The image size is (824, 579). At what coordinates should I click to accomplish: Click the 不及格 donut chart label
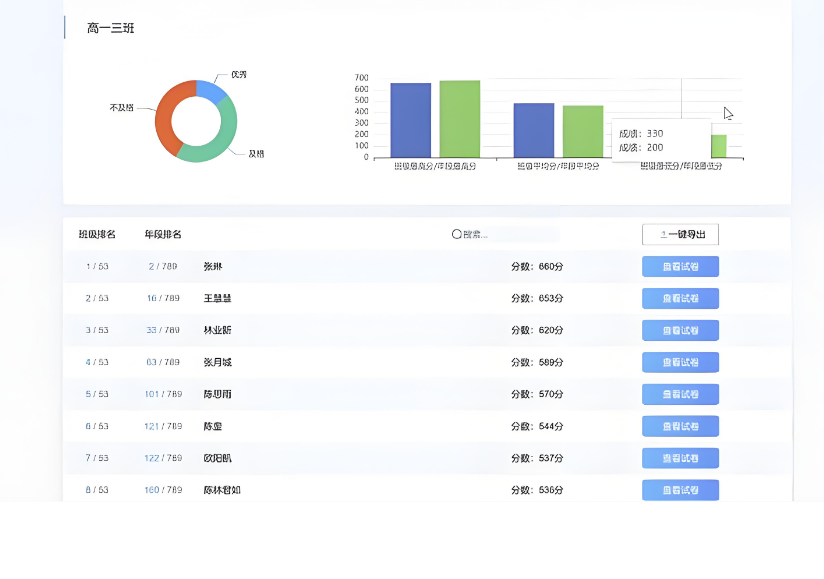tap(121, 108)
